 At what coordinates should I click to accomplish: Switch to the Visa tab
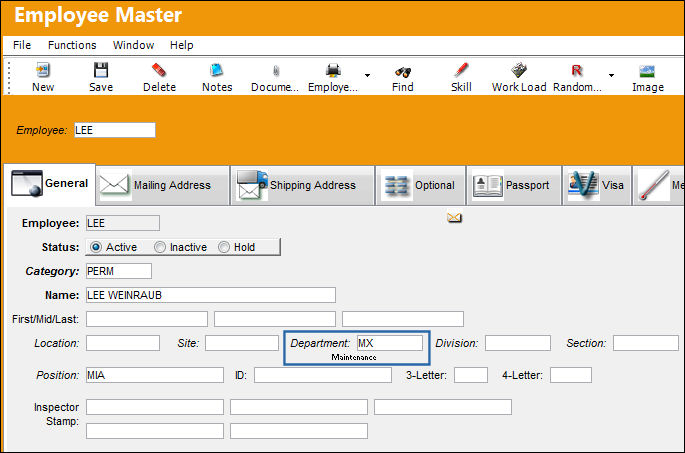[597, 185]
